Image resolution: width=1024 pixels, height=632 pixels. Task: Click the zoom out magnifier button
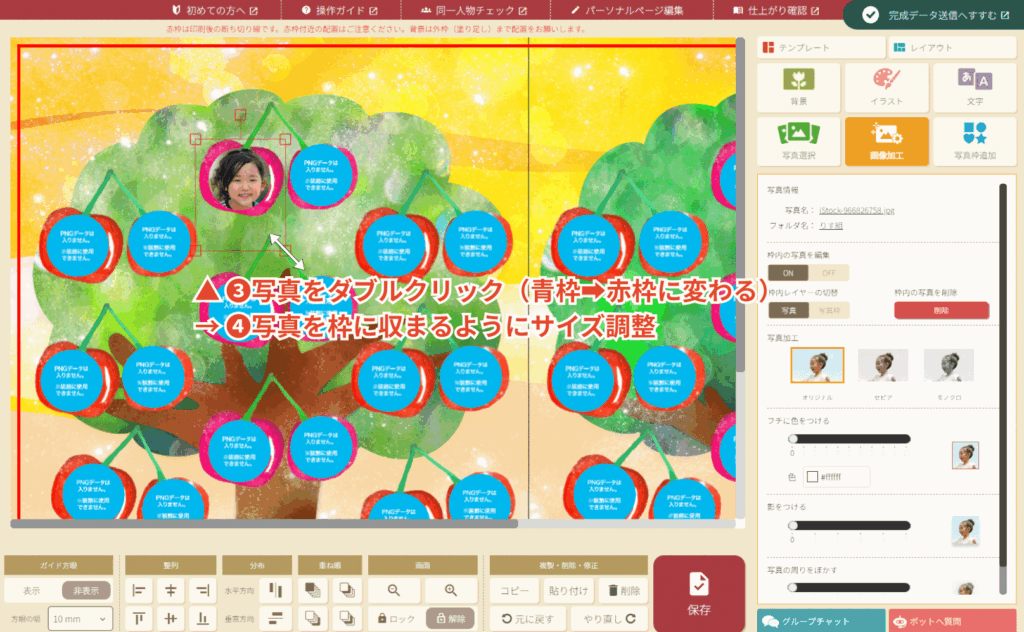pyautogui.click(x=395, y=591)
